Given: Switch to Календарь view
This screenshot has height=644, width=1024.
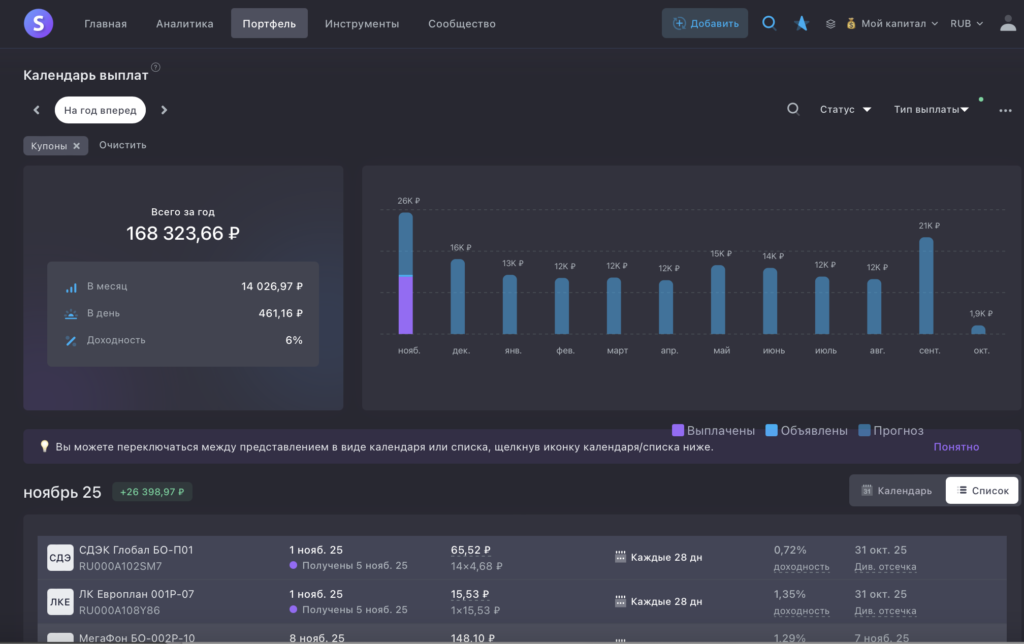Looking at the screenshot, I should click(x=897, y=491).
